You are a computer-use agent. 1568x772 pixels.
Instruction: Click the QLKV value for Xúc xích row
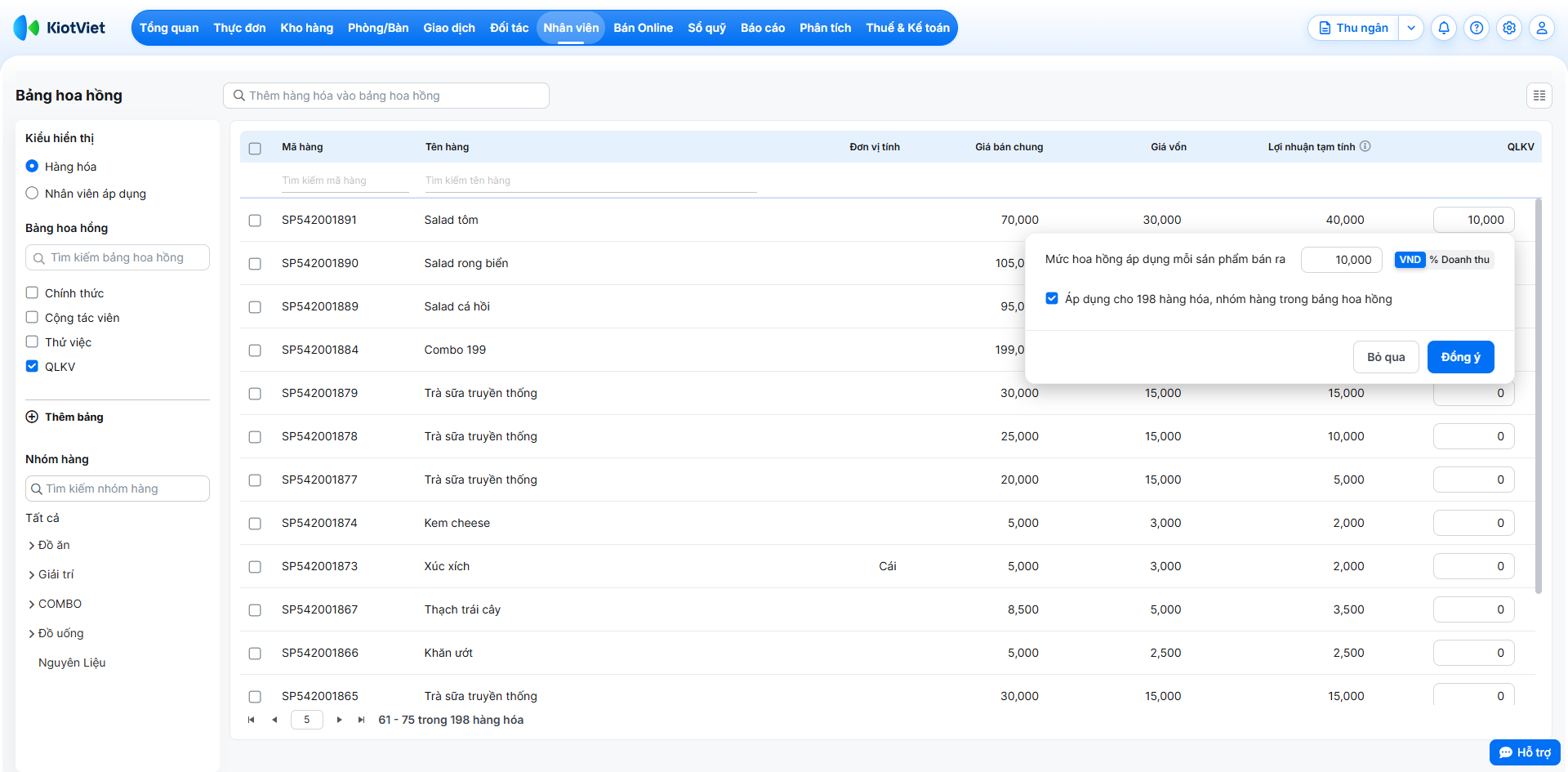[1473, 566]
